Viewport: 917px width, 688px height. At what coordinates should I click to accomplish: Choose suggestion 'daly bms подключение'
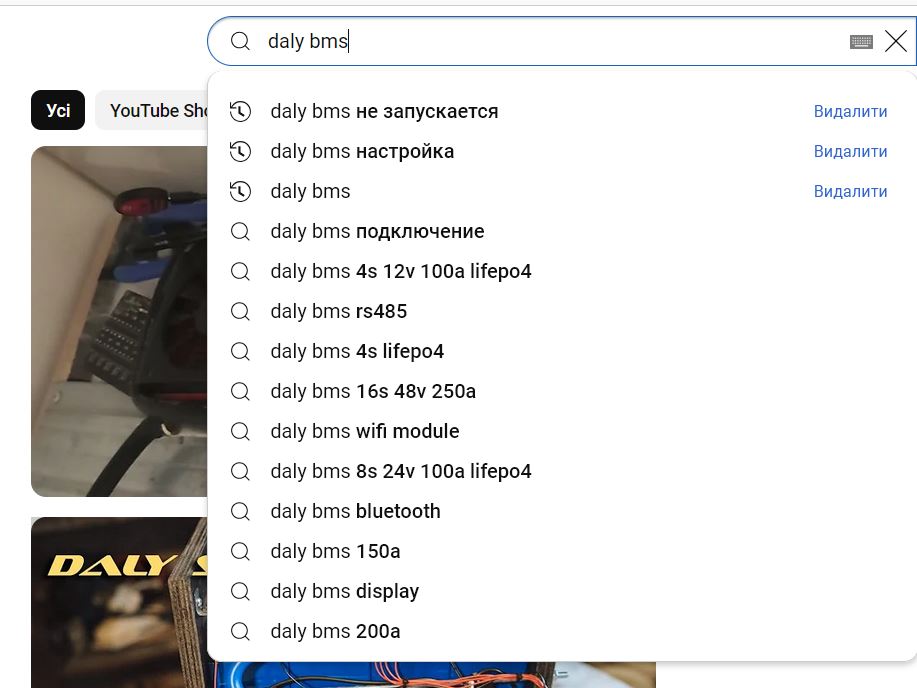coord(377,231)
